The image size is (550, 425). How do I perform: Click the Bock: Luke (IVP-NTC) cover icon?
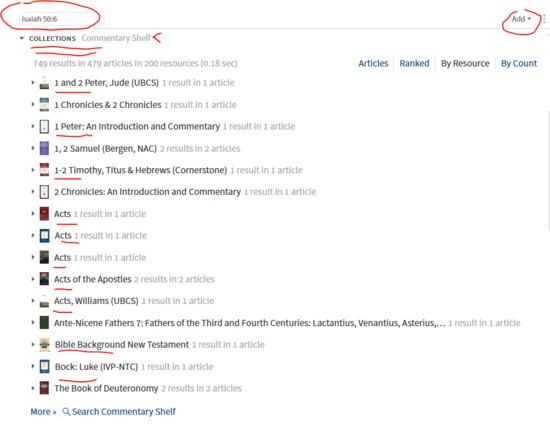click(x=44, y=366)
